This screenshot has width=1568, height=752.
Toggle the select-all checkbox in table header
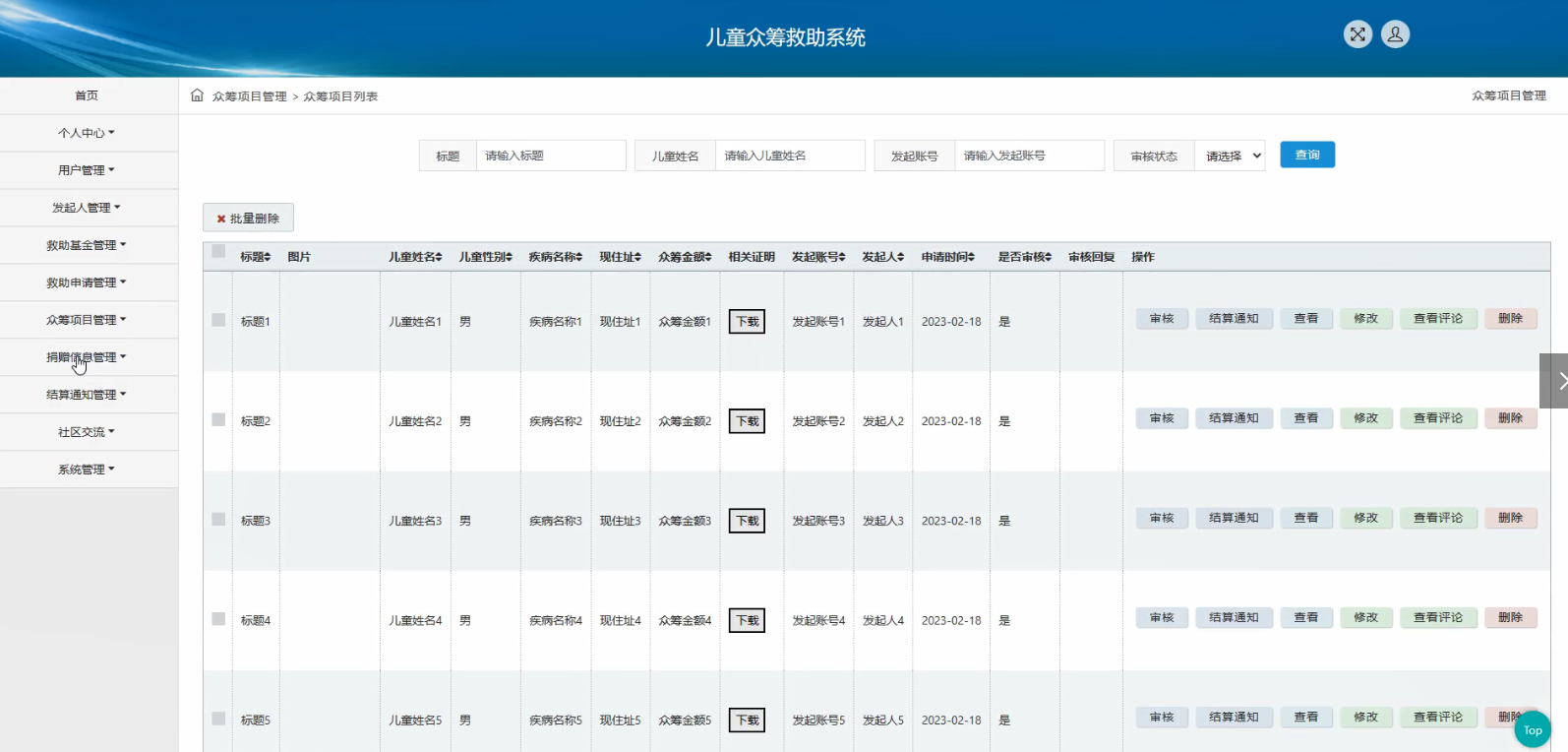pos(218,251)
